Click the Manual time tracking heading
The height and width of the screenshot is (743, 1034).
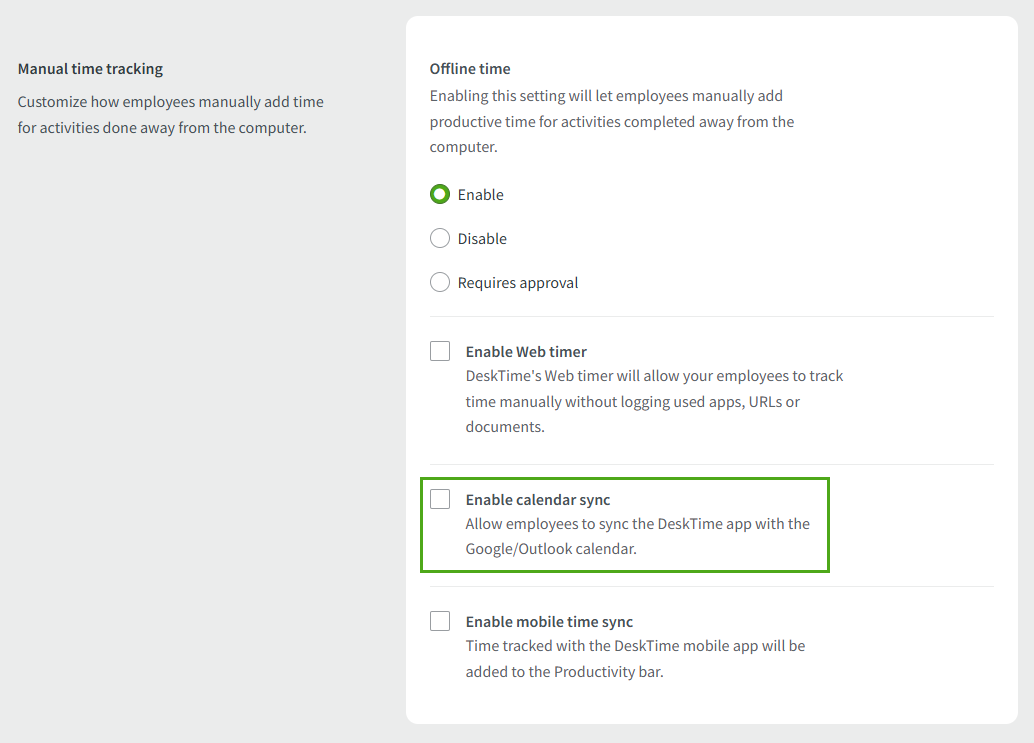(90, 68)
